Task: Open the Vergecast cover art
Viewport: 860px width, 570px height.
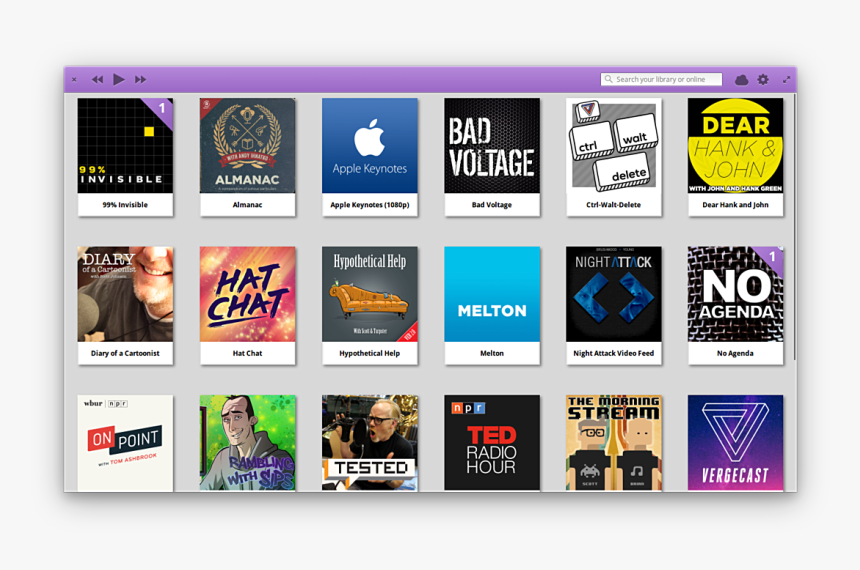Action: tap(735, 443)
